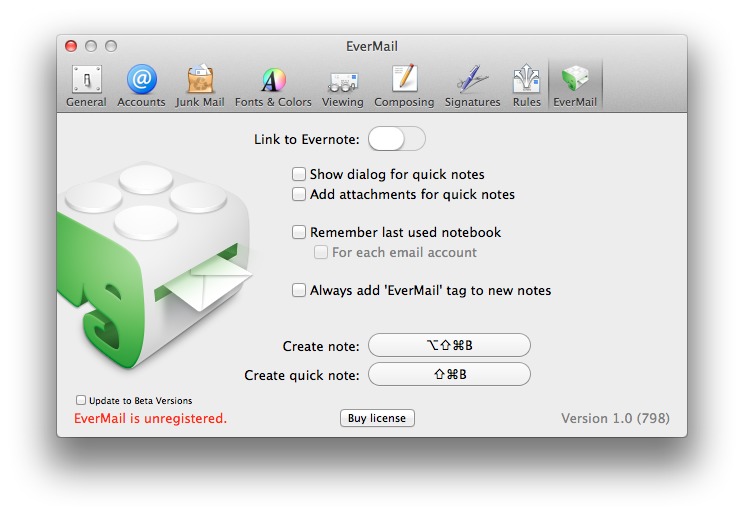Screen dimensions: 744x516
Task: Open the Viewing preferences pane
Action: pyautogui.click(x=343, y=85)
